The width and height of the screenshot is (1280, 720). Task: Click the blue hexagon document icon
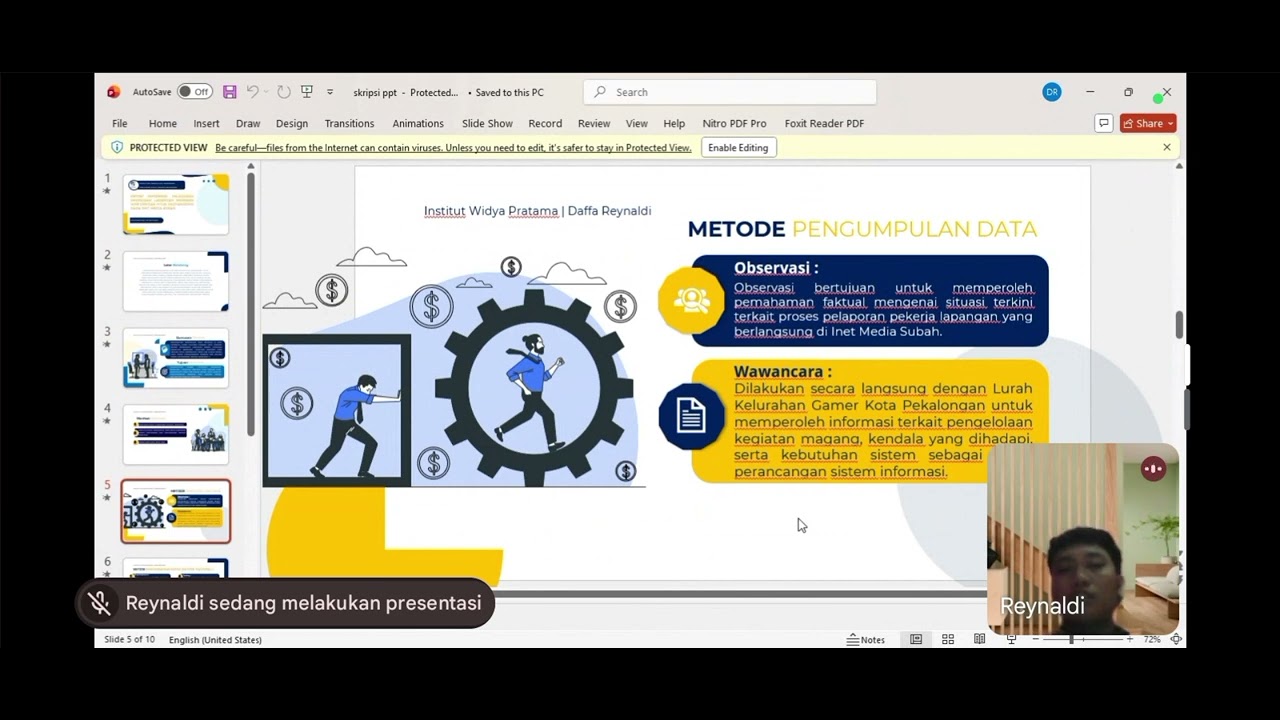[x=691, y=416]
